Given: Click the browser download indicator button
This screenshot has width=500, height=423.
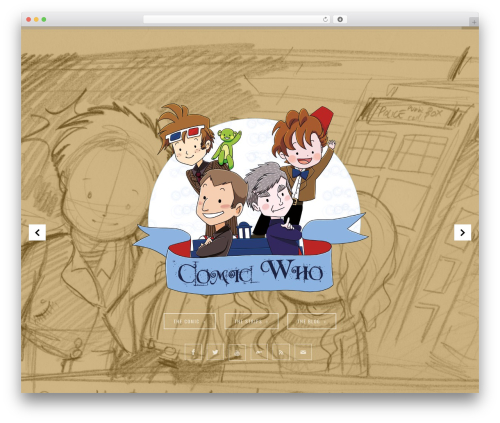Looking at the screenshot, I should (x=340, y=20).
